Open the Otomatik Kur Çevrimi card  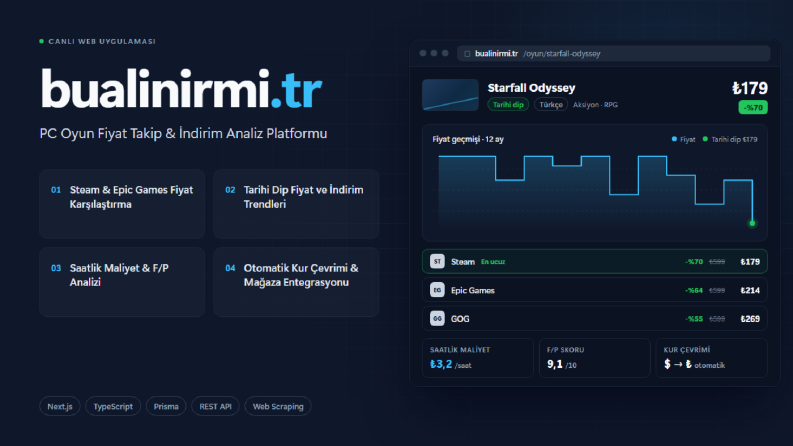point(296,282)
